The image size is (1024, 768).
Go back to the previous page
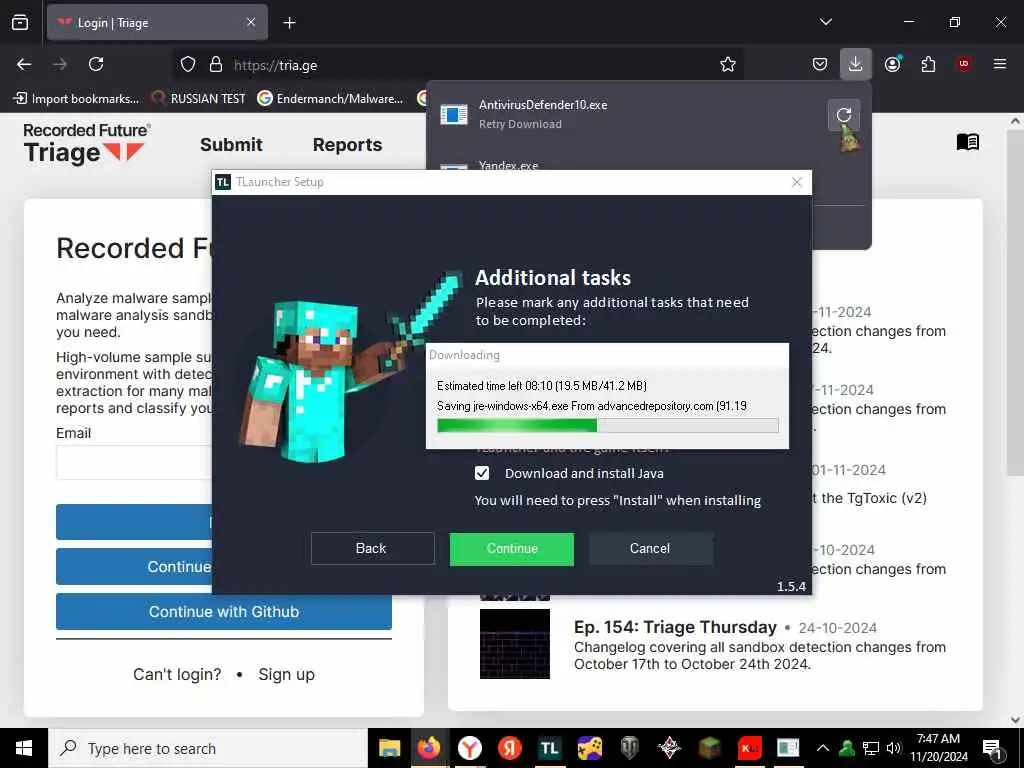click(x=24, y=64)
